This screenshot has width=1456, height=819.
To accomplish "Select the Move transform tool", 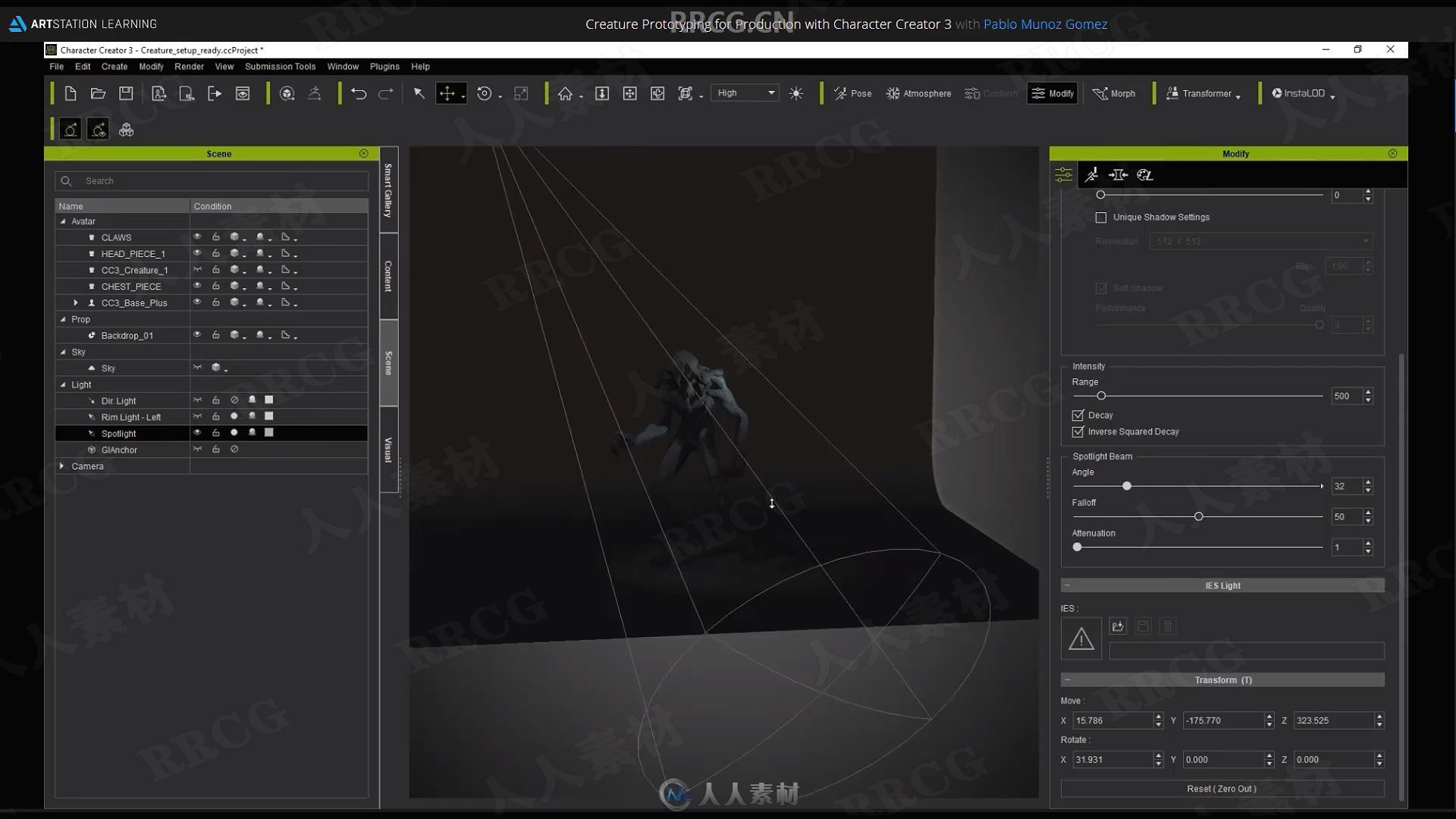I will (447, 93).
